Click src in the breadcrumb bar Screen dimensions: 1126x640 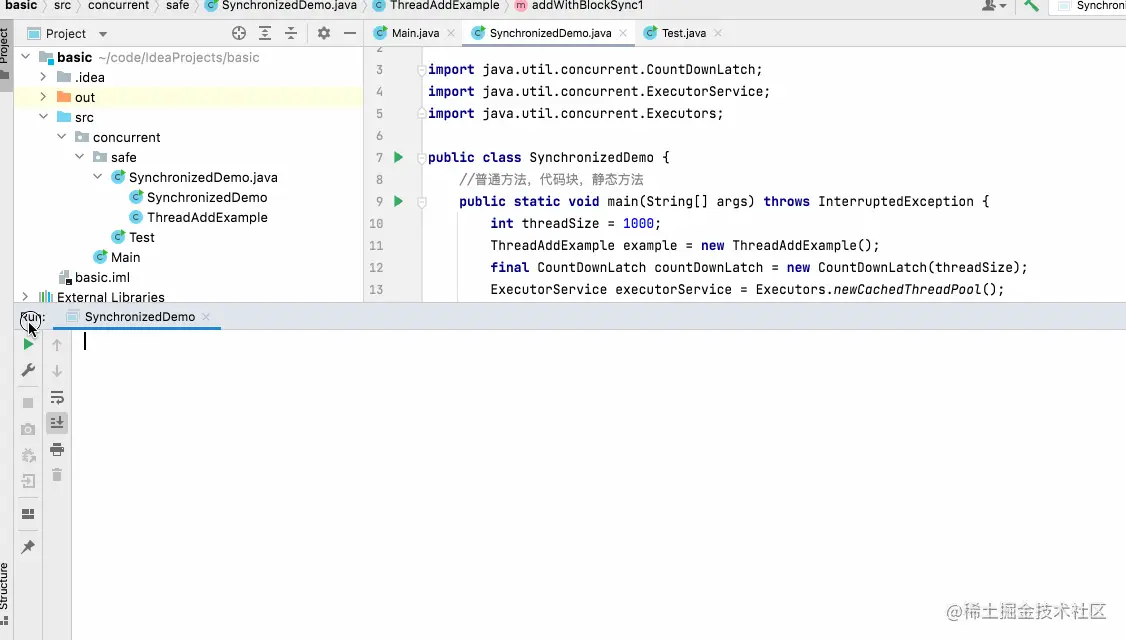pyautogui.click(x=62, y=6)
